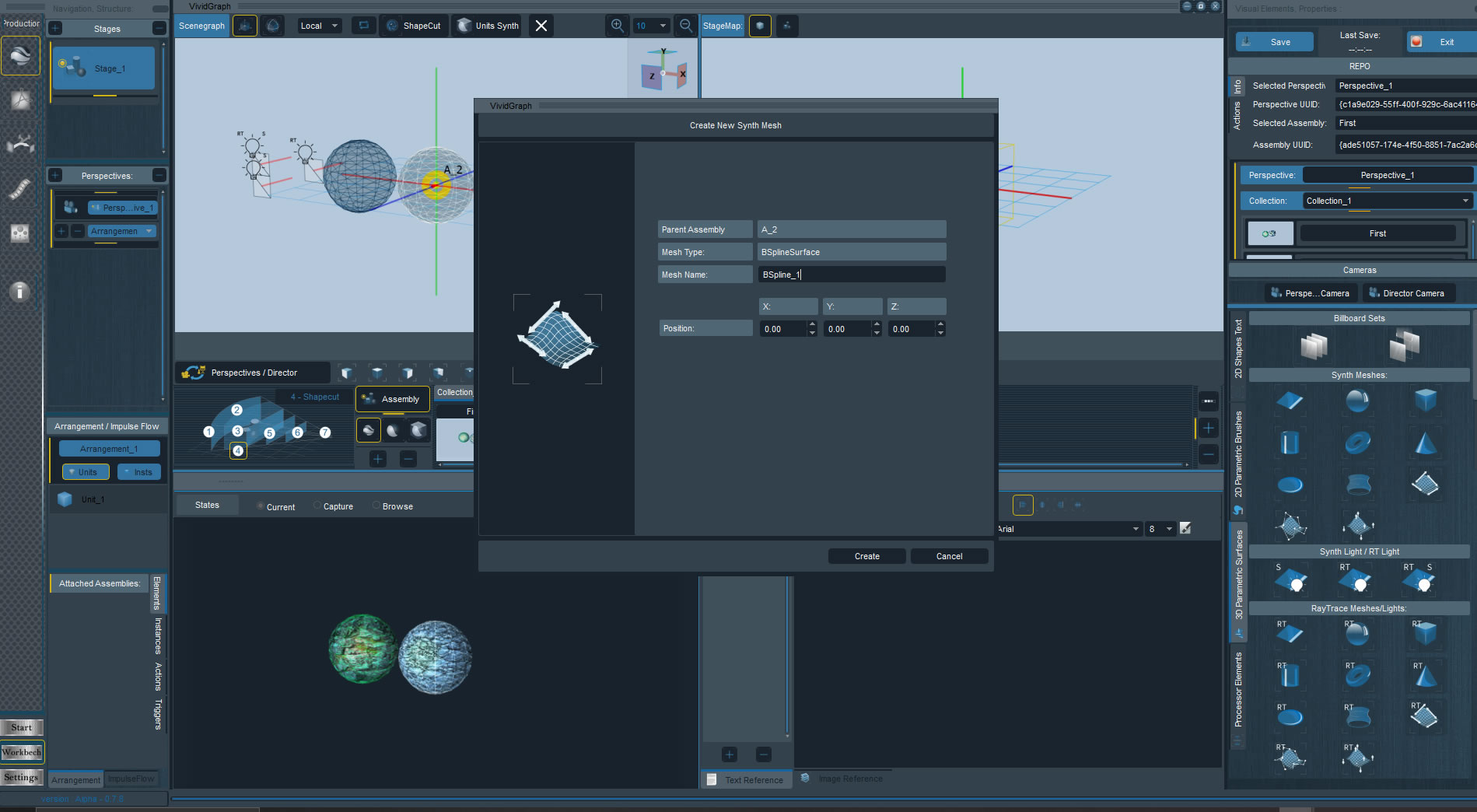Select the cube synth mesh icon
This screenshot has height=812, width=1477.
1425,401
